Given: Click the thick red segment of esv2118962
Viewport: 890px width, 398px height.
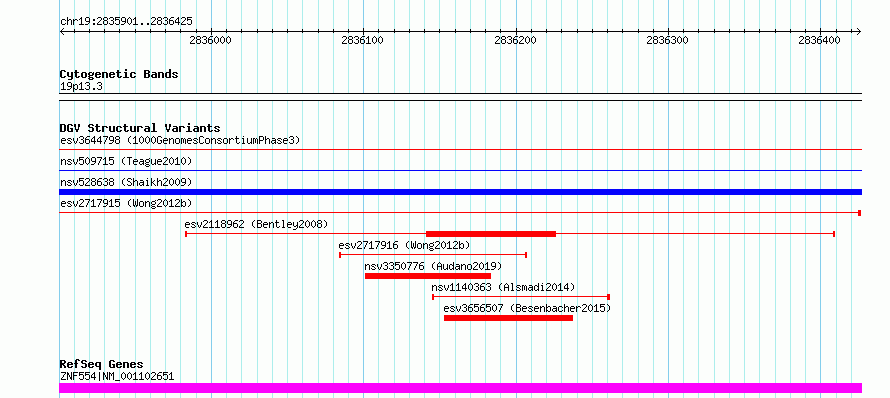Looking at the screenshot, I should coord(490,234).
